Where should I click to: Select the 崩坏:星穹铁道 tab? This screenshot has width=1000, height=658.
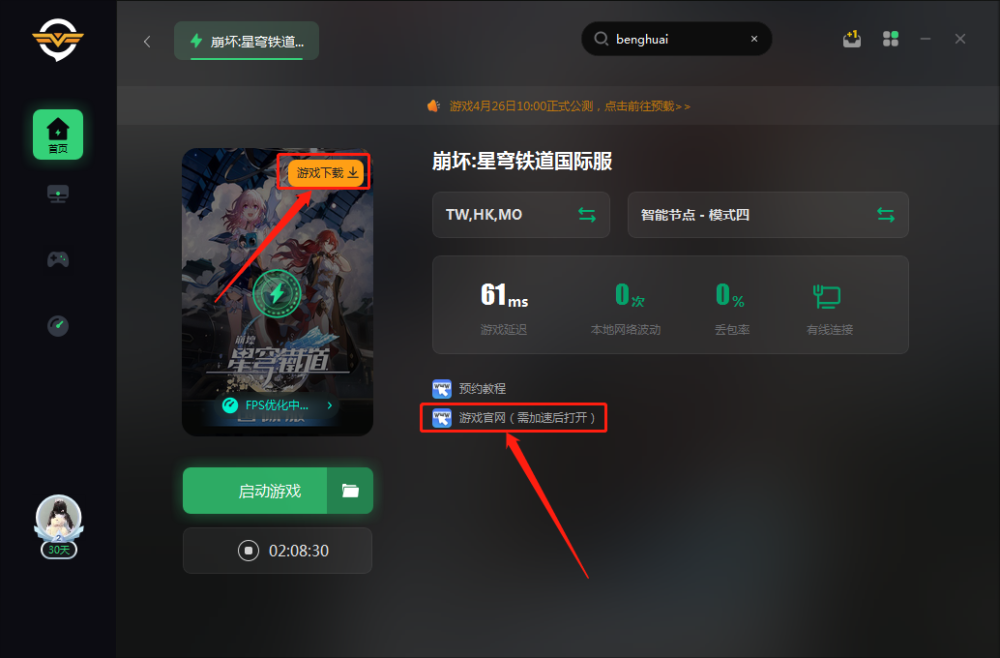point(247,41)
